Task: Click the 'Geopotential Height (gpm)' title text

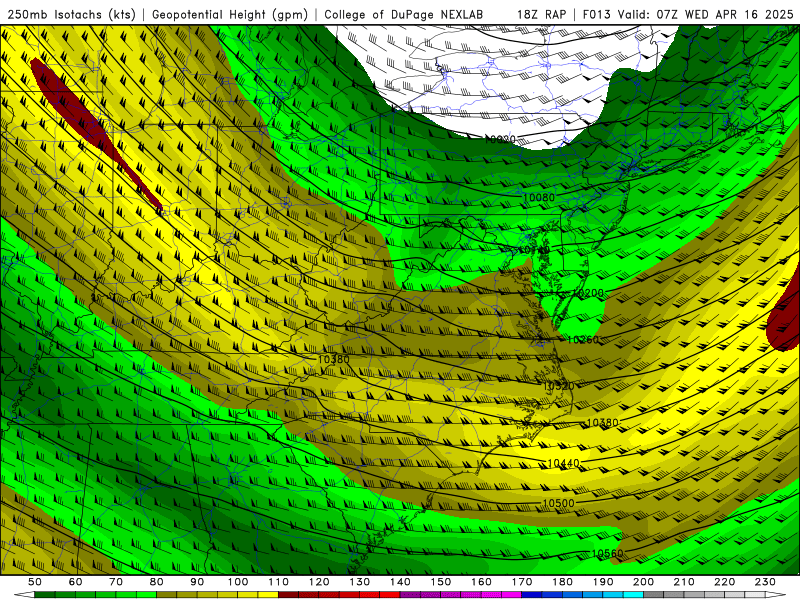Action: click(230, 14)
